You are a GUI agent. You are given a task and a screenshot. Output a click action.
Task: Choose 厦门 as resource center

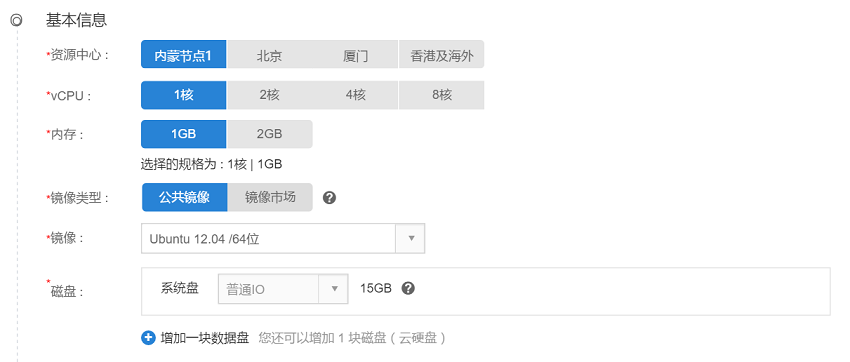355,55
